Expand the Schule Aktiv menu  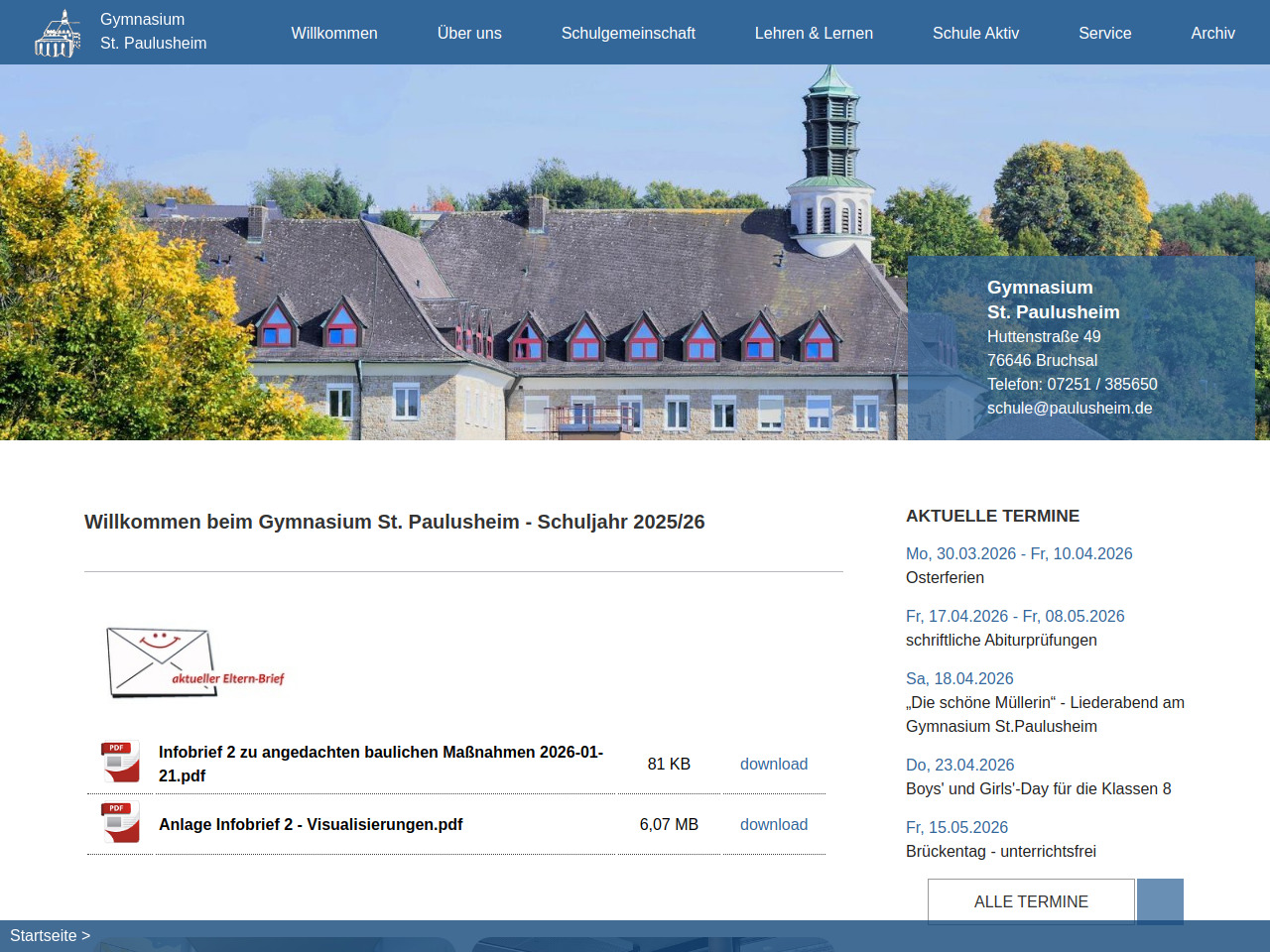tap(975, 33)
